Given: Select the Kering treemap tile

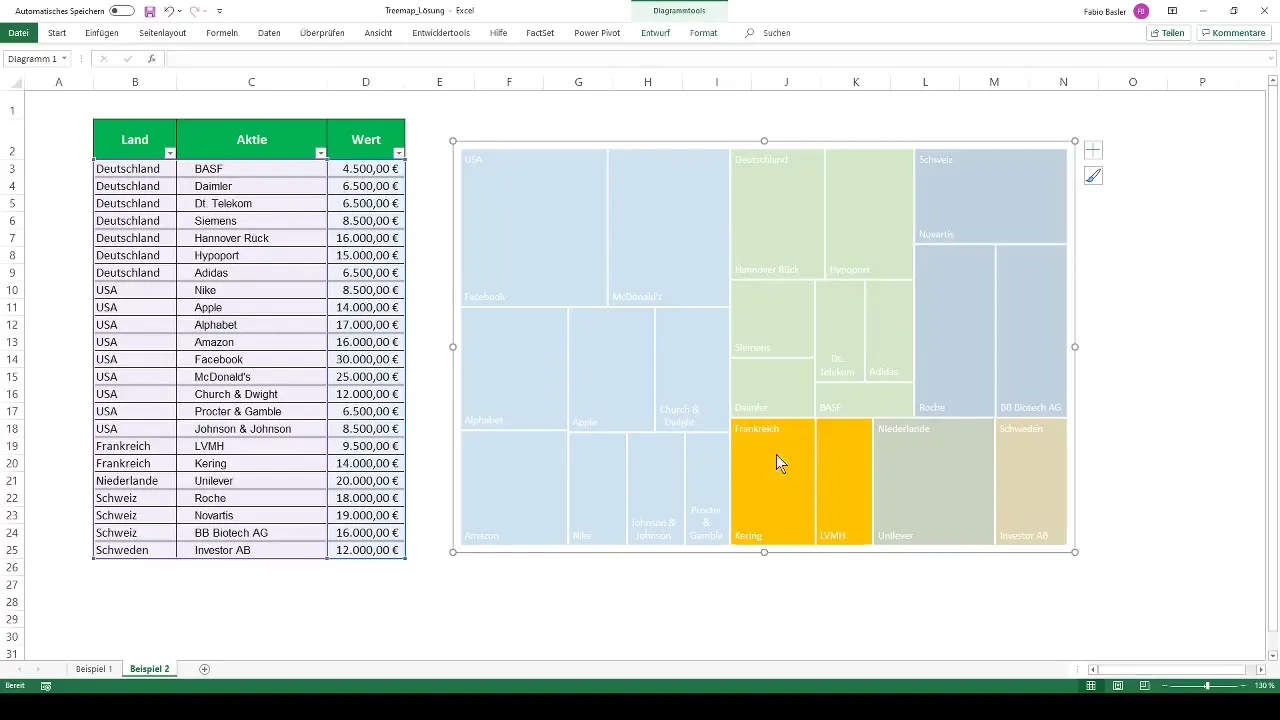Looking at the screenshot, I should tap(773, 481).
